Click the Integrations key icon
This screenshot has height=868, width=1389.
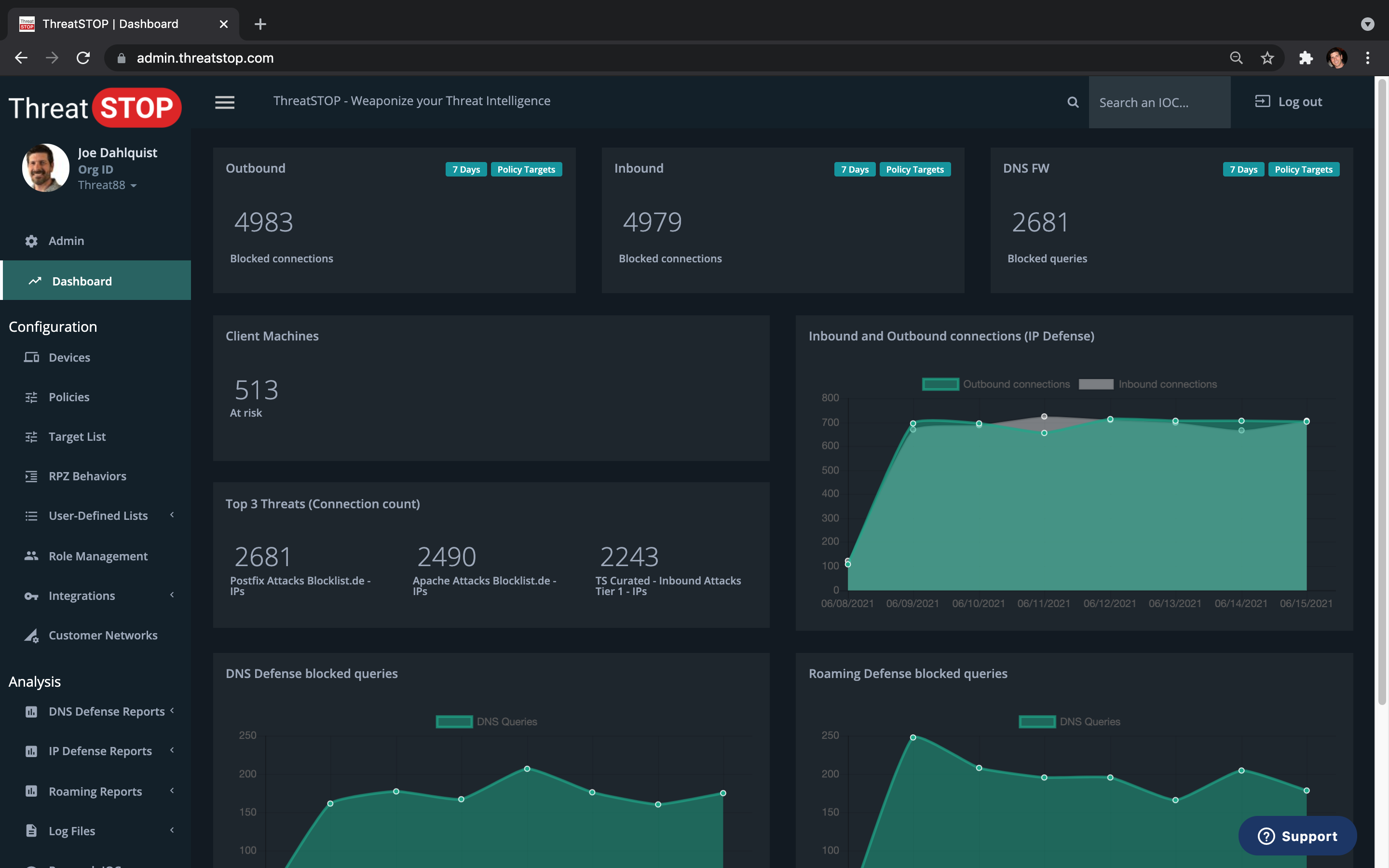[31, 596]
